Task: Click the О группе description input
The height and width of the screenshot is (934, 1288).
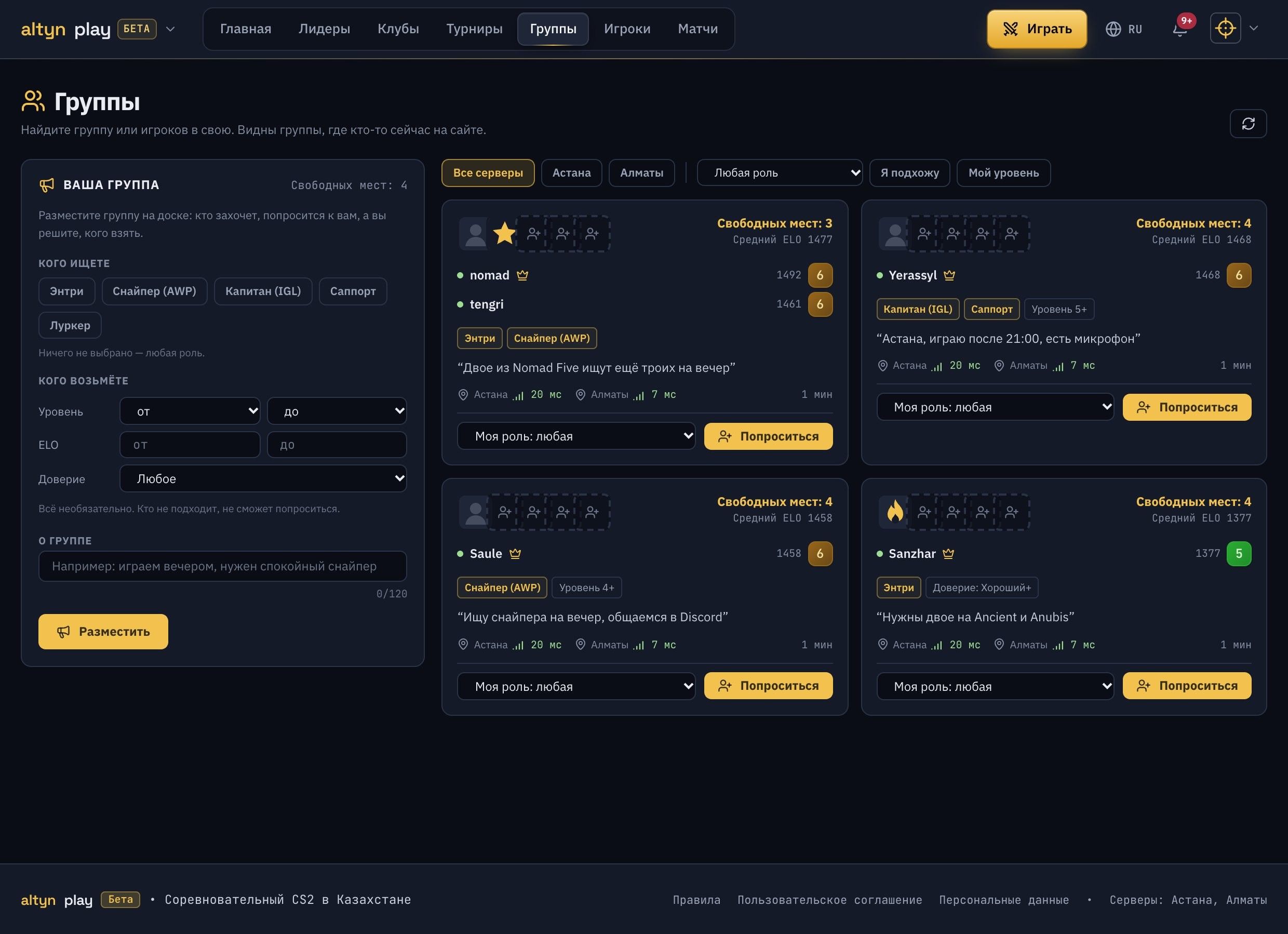Action: pyautogui.click(x=223, y=566)
